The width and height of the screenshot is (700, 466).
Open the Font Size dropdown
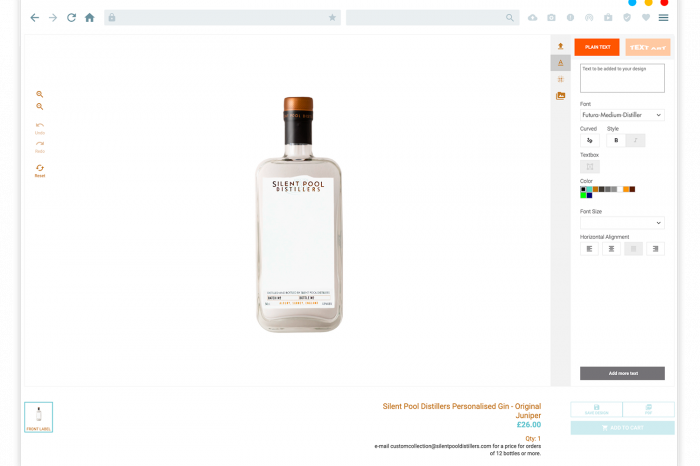[x=622, y=223]
